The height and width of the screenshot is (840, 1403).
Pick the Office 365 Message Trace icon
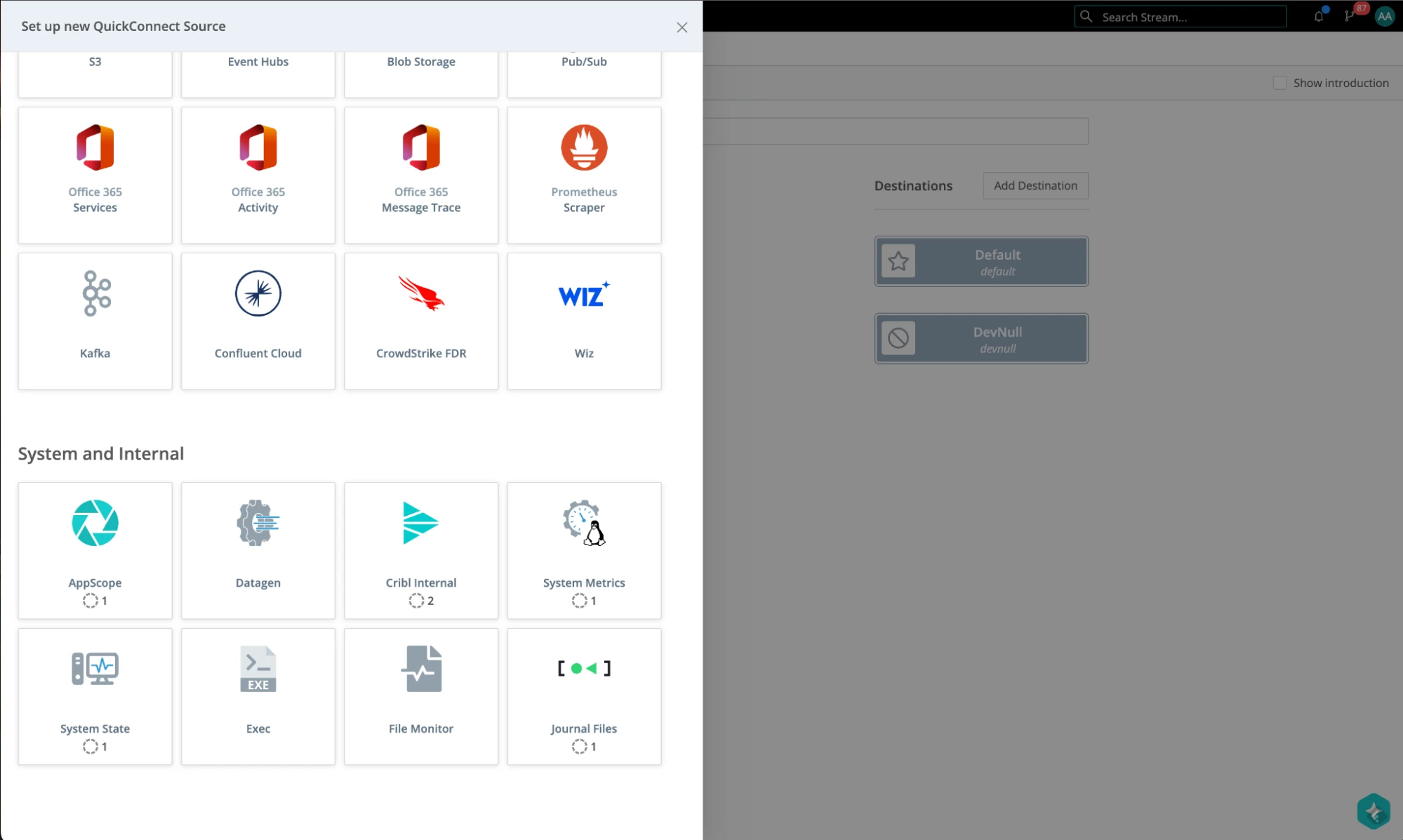pyautogui.click(x=421, y=147)
